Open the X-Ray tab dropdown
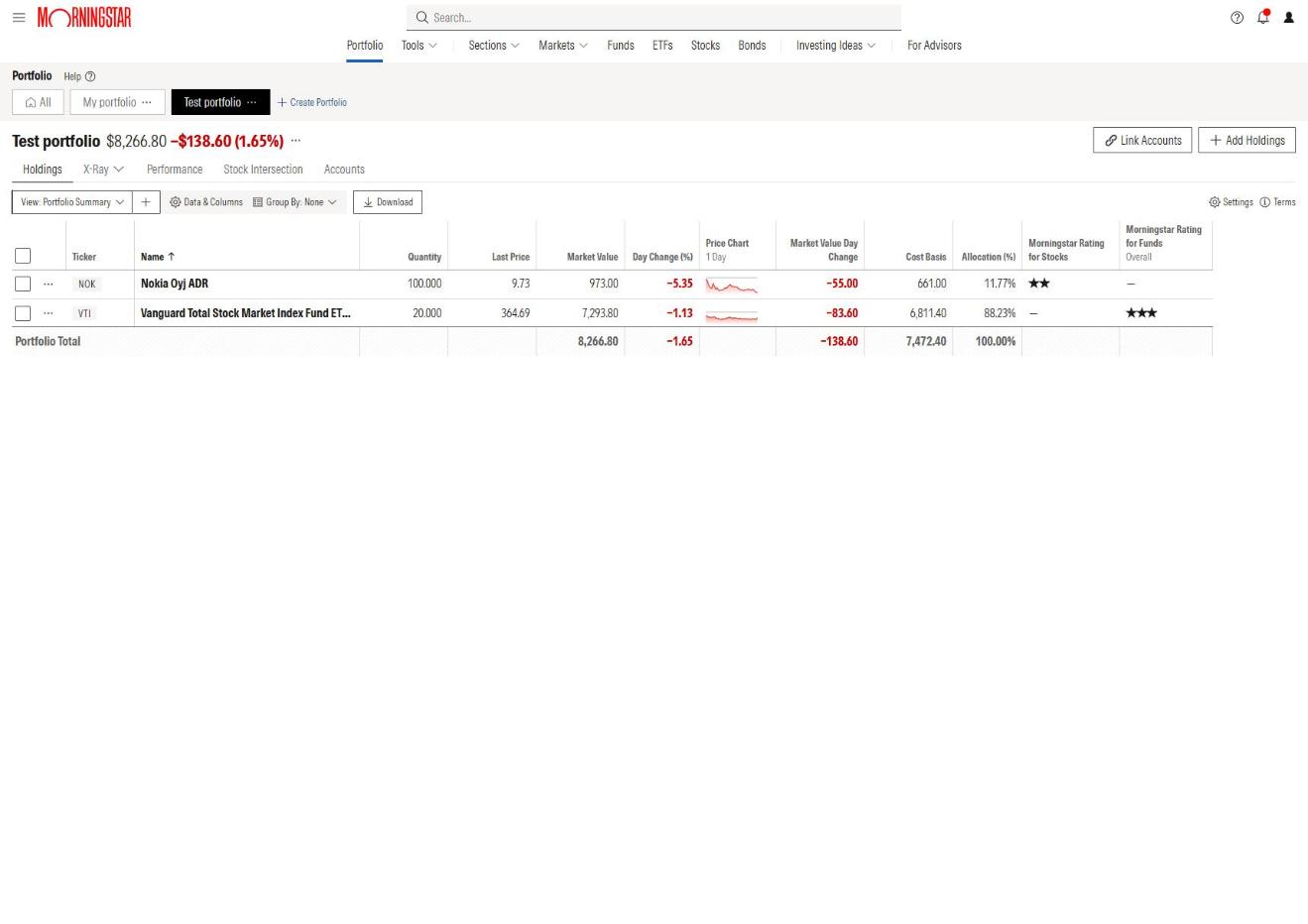This screenshot has height=924, width=1308. [x=104, y=170]
